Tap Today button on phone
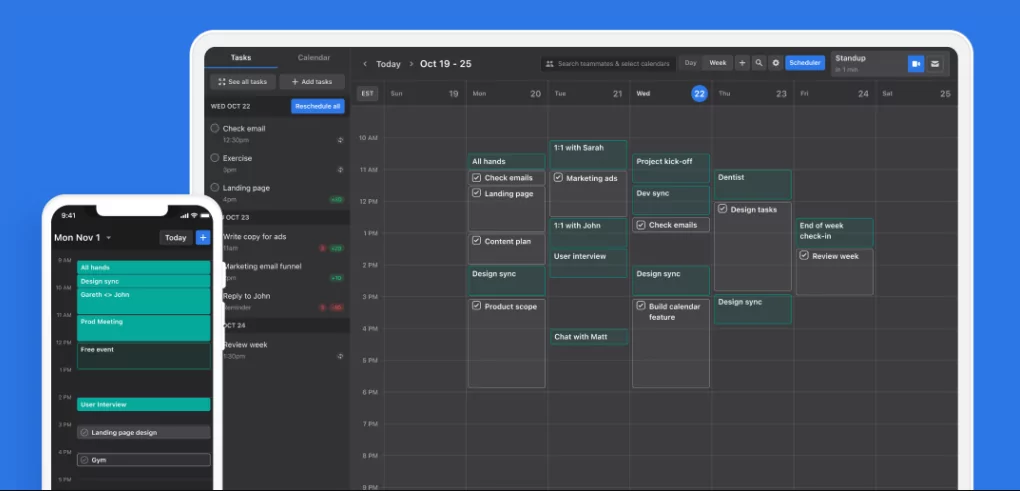The image size is (1020, 491). click(176, 237)
